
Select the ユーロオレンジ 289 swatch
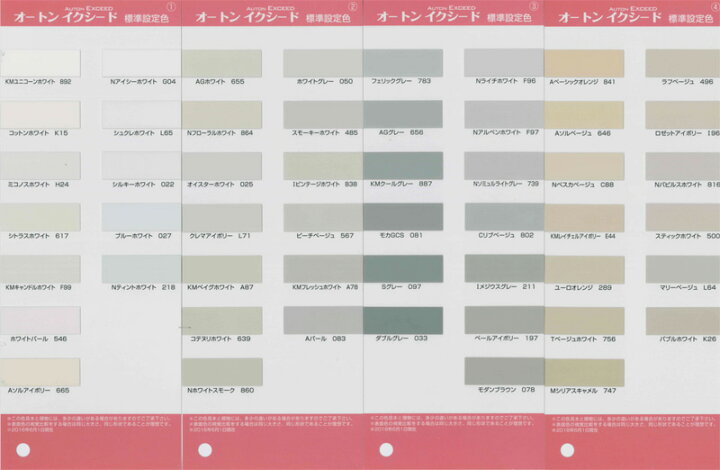[x=585, y=269]
